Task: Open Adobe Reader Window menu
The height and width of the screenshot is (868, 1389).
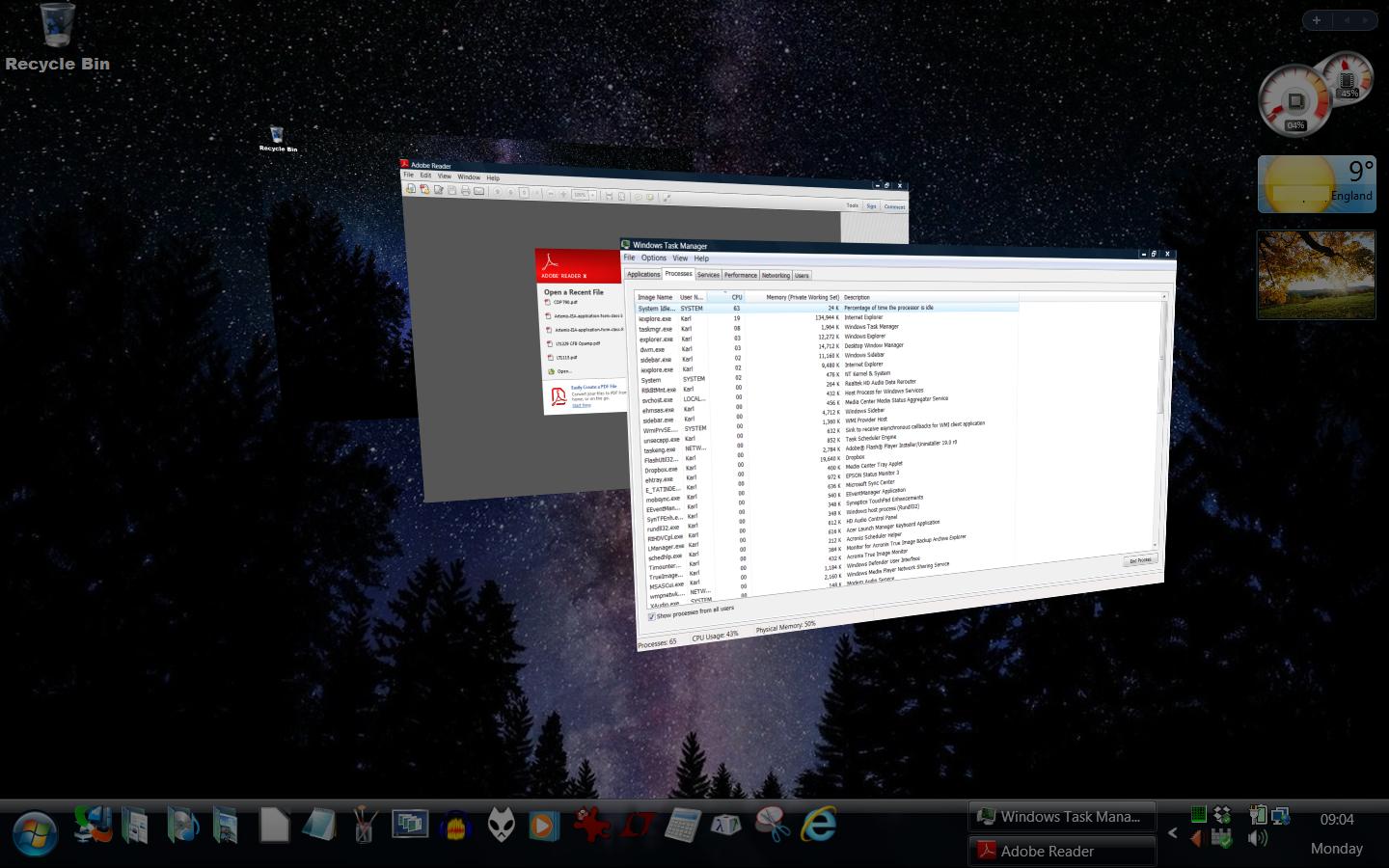Action: click(x=469, y=177)
